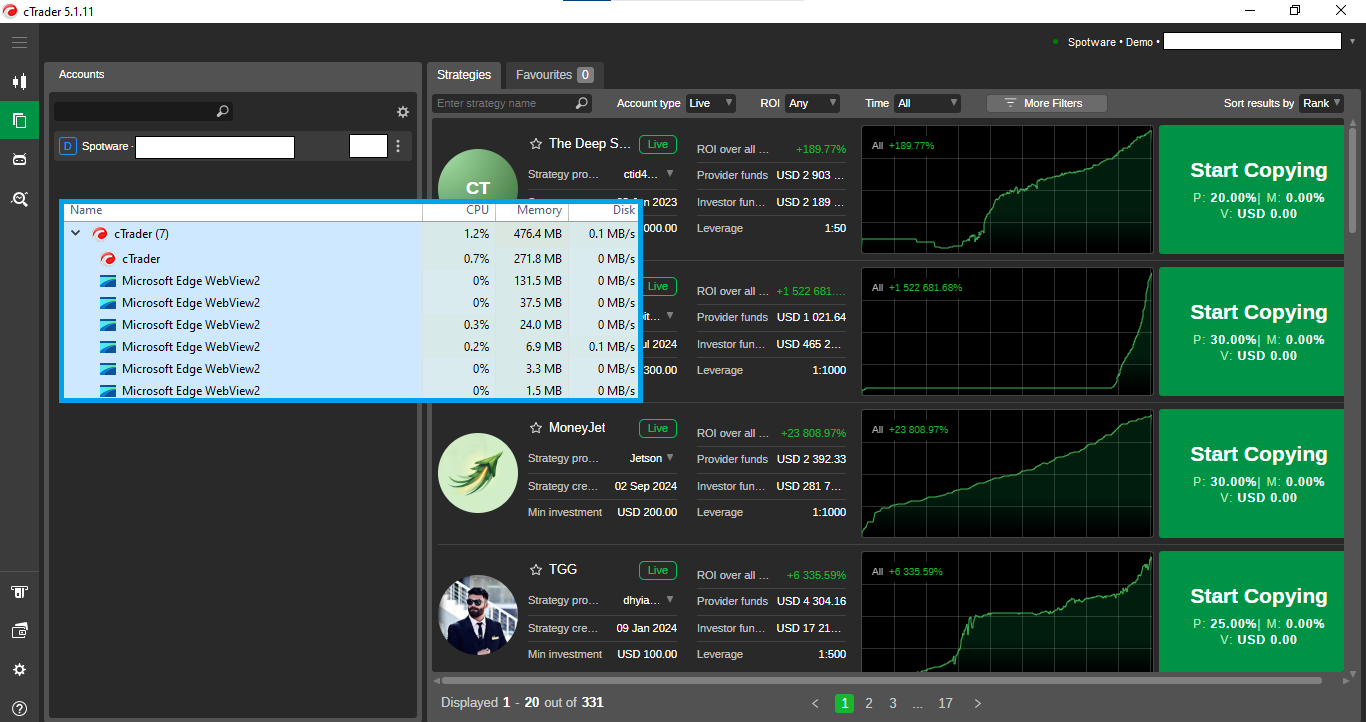Select the MoneyJet strategy name
Image resolution: width=1366 pixels, height=722 pixels.
click(577, 428)
